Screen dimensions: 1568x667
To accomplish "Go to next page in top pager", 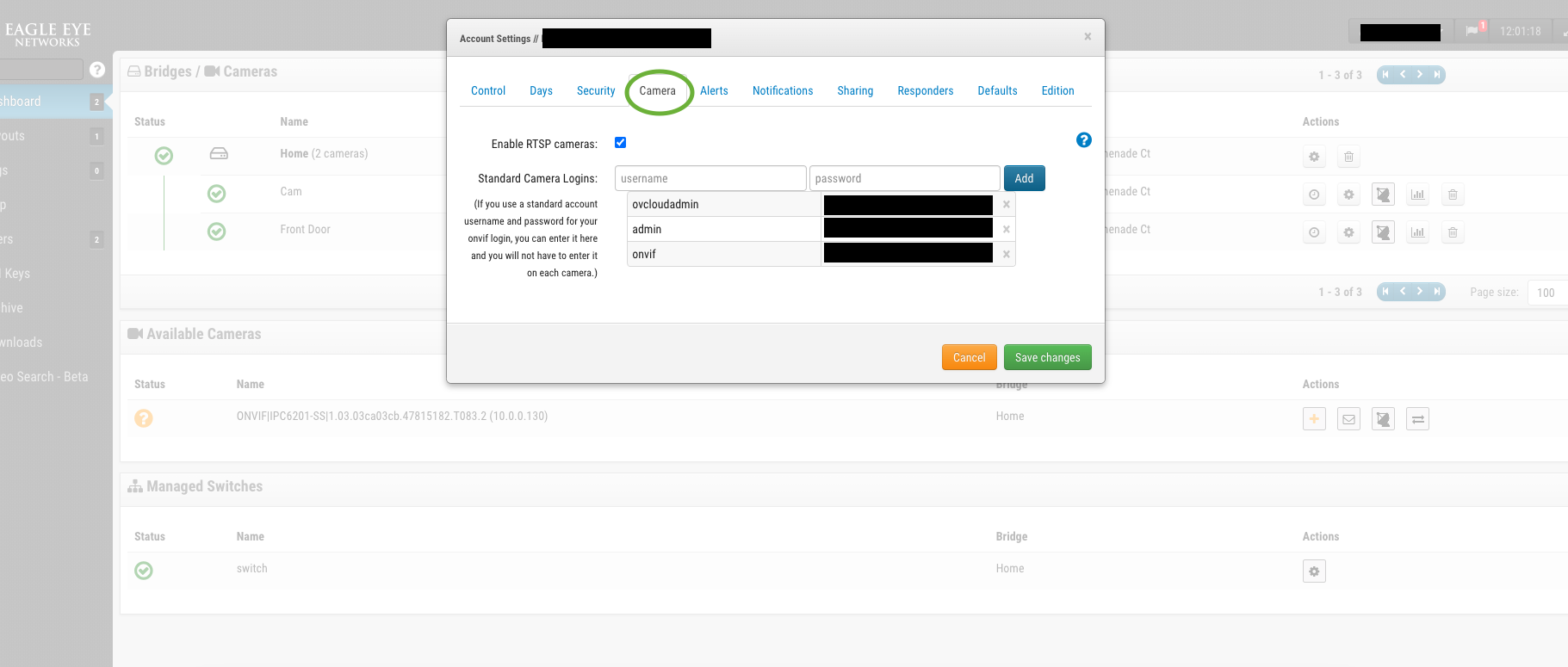I will (x=1420, y=75).
